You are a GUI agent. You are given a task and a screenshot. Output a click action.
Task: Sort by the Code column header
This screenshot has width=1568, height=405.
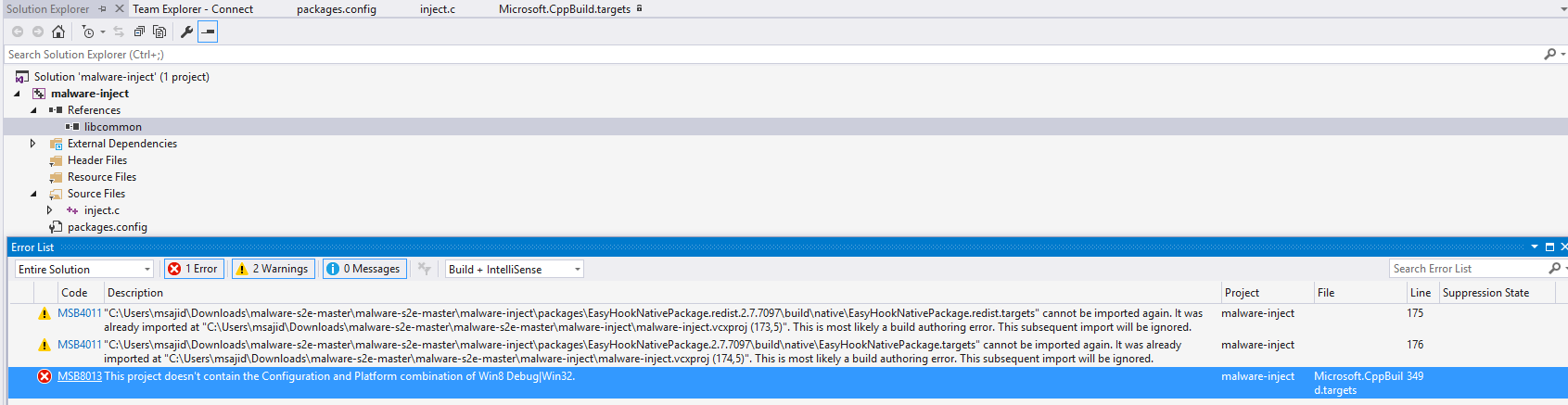pyautogui.click(x=74, y=293)
